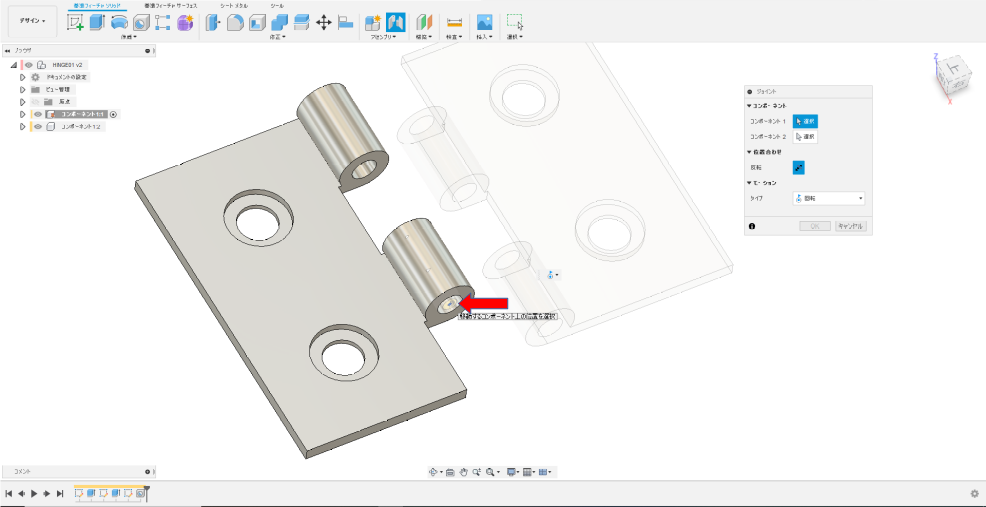Viewport: 986px width, 507px height.
Task: Select the Create Form tool
Action: (185, 23)
